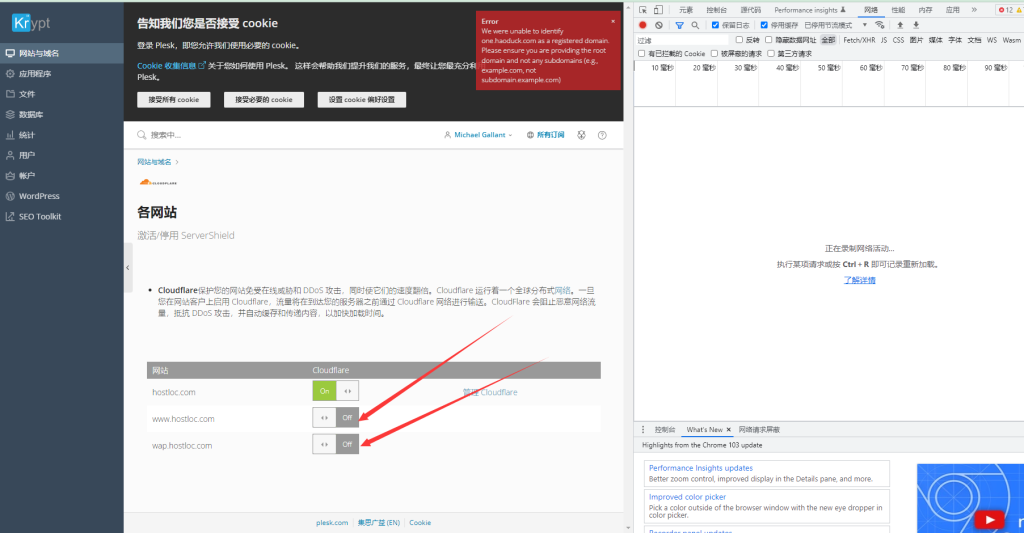Open network search with the magnifier icon
This screenshot has width=1024, height=533.
tap(697, 25)
